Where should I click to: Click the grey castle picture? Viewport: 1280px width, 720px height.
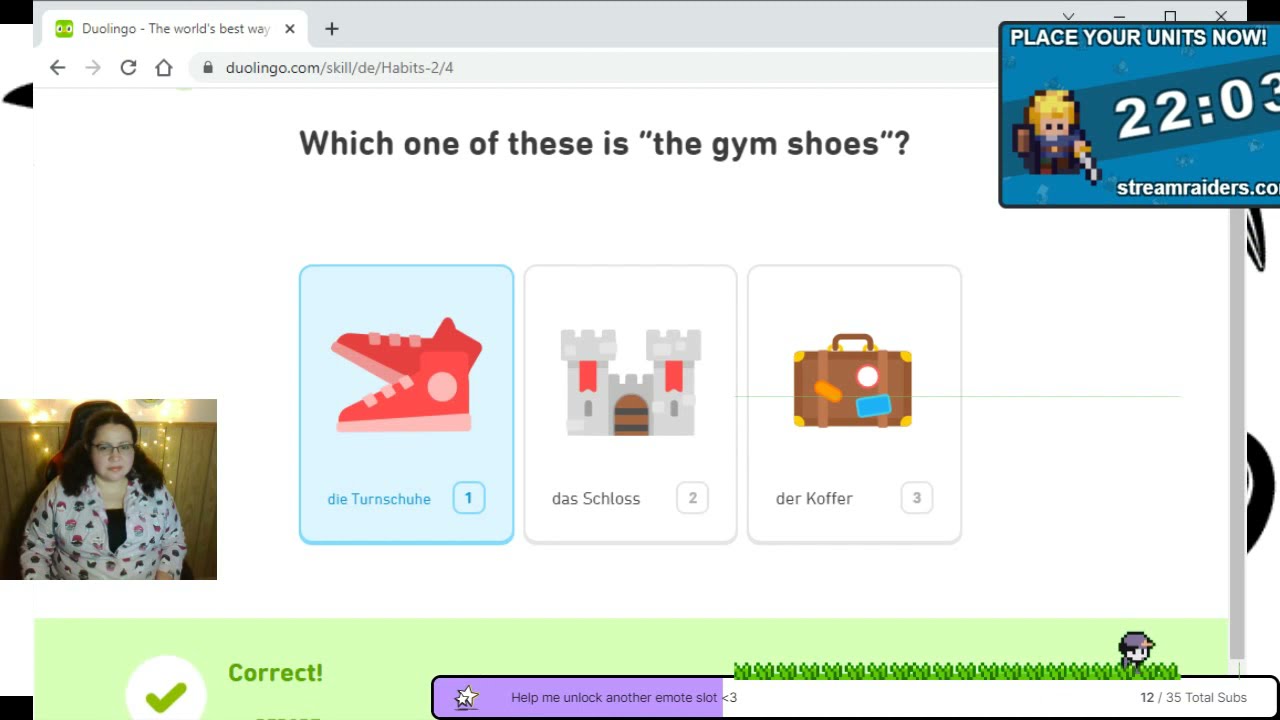[630, 382]
